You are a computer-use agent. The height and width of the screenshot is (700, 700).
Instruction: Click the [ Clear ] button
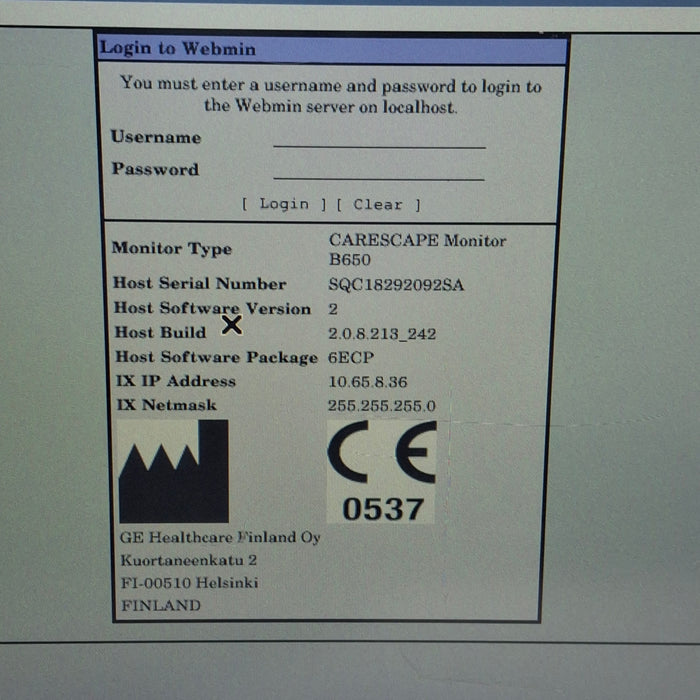pos(378,205)
